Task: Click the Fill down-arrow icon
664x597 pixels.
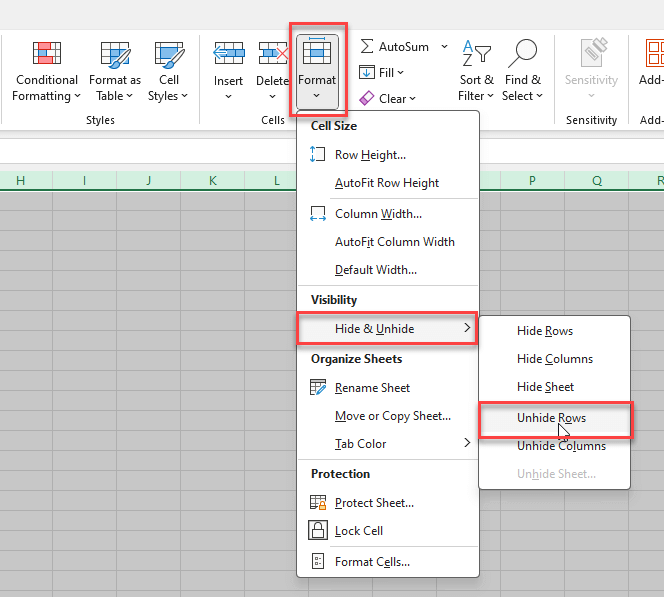Action: [367, 72]
